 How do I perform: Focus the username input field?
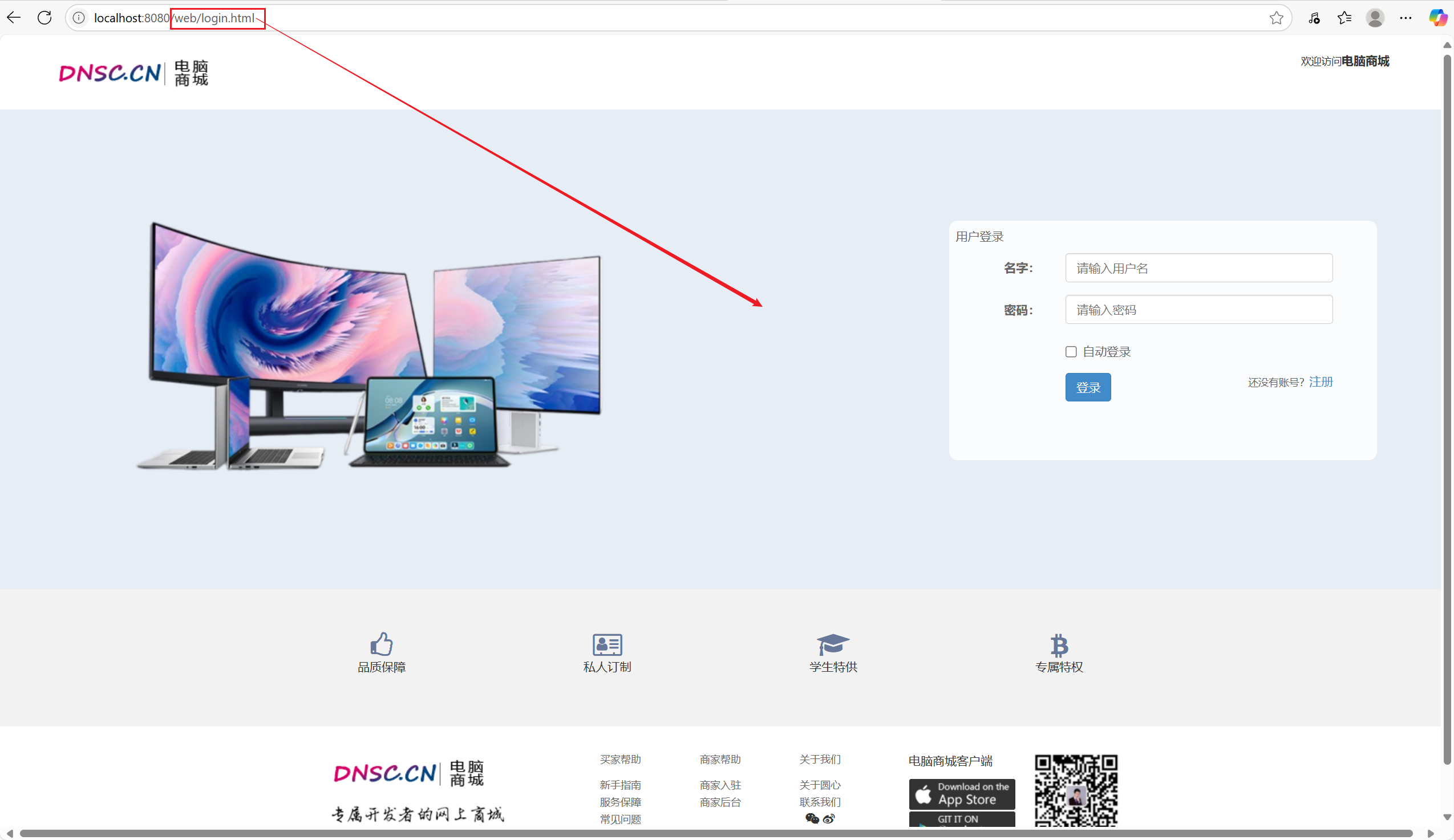pos(1198,268)
